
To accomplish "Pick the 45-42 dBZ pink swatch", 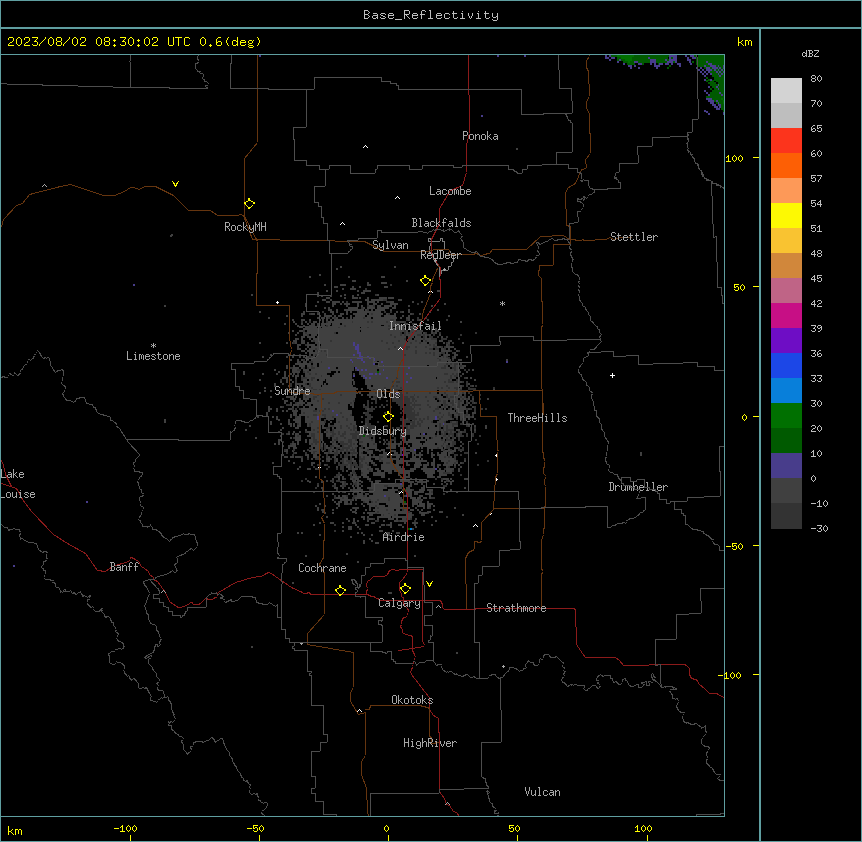I will coord(786,291).
